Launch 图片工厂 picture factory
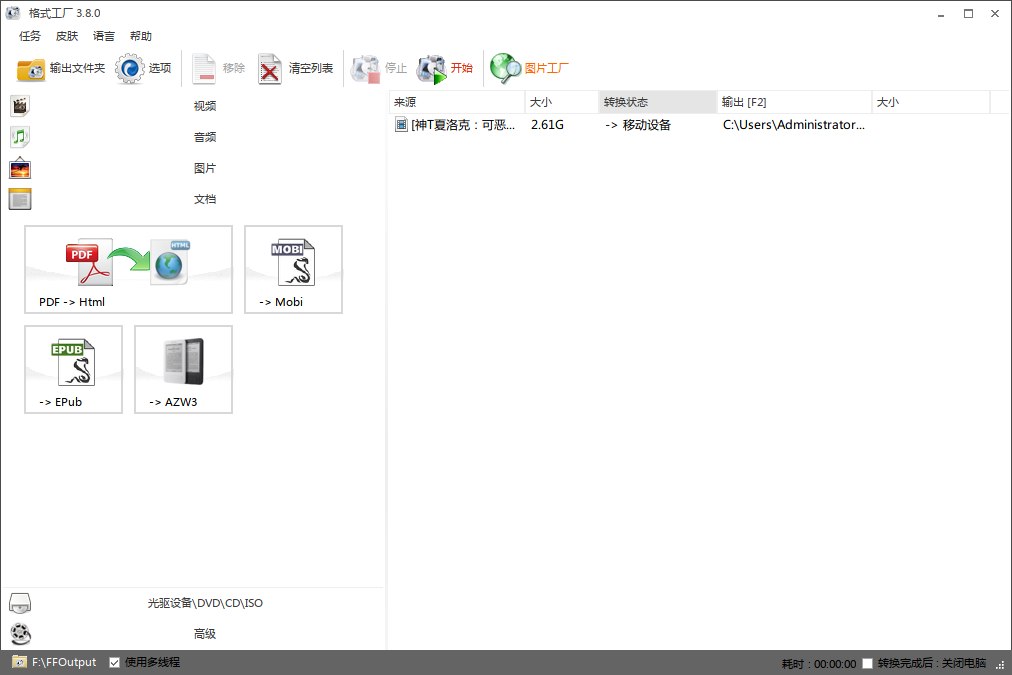 (529, 68)
